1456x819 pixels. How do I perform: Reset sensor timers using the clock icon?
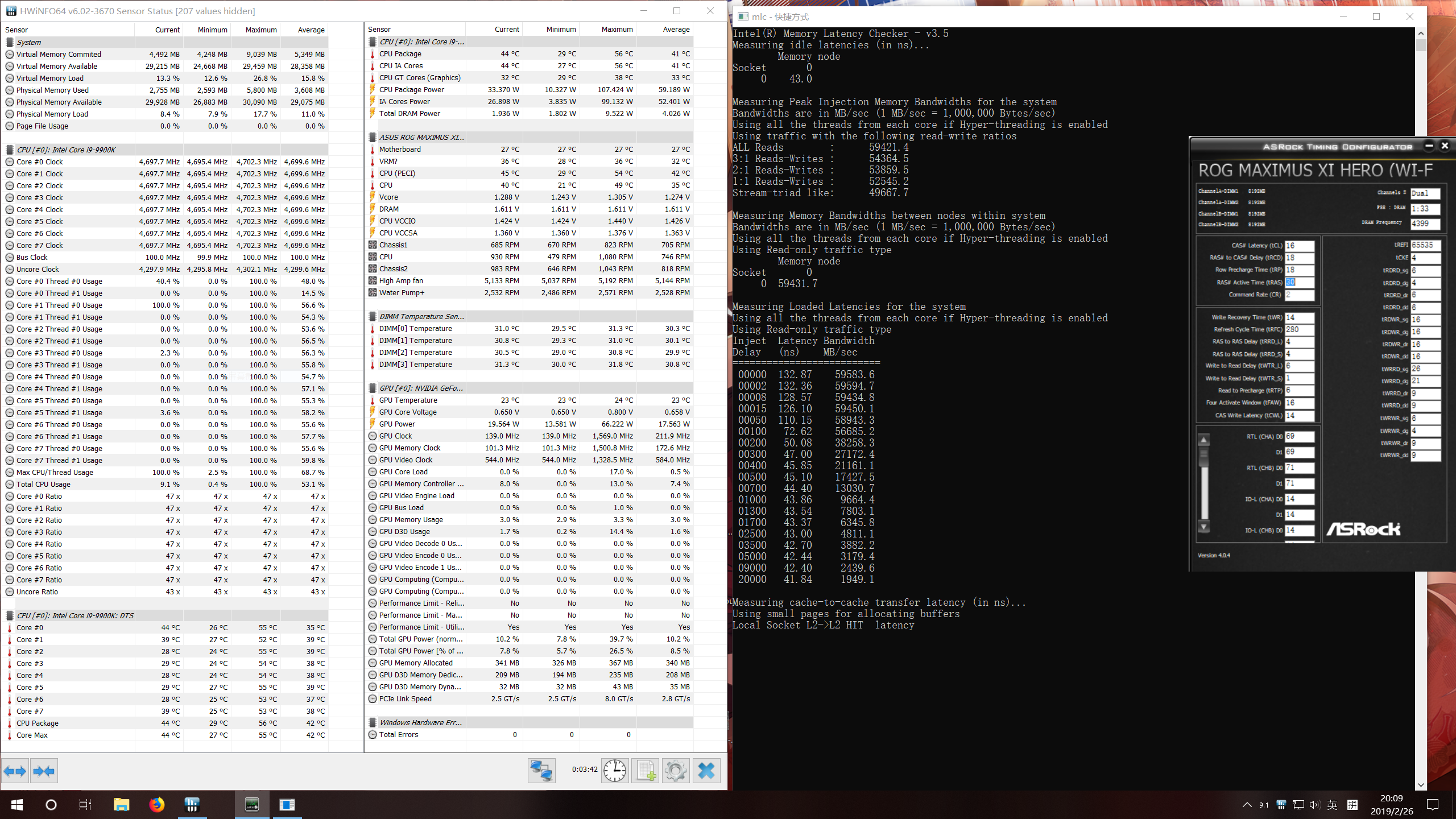coord(615,771)
